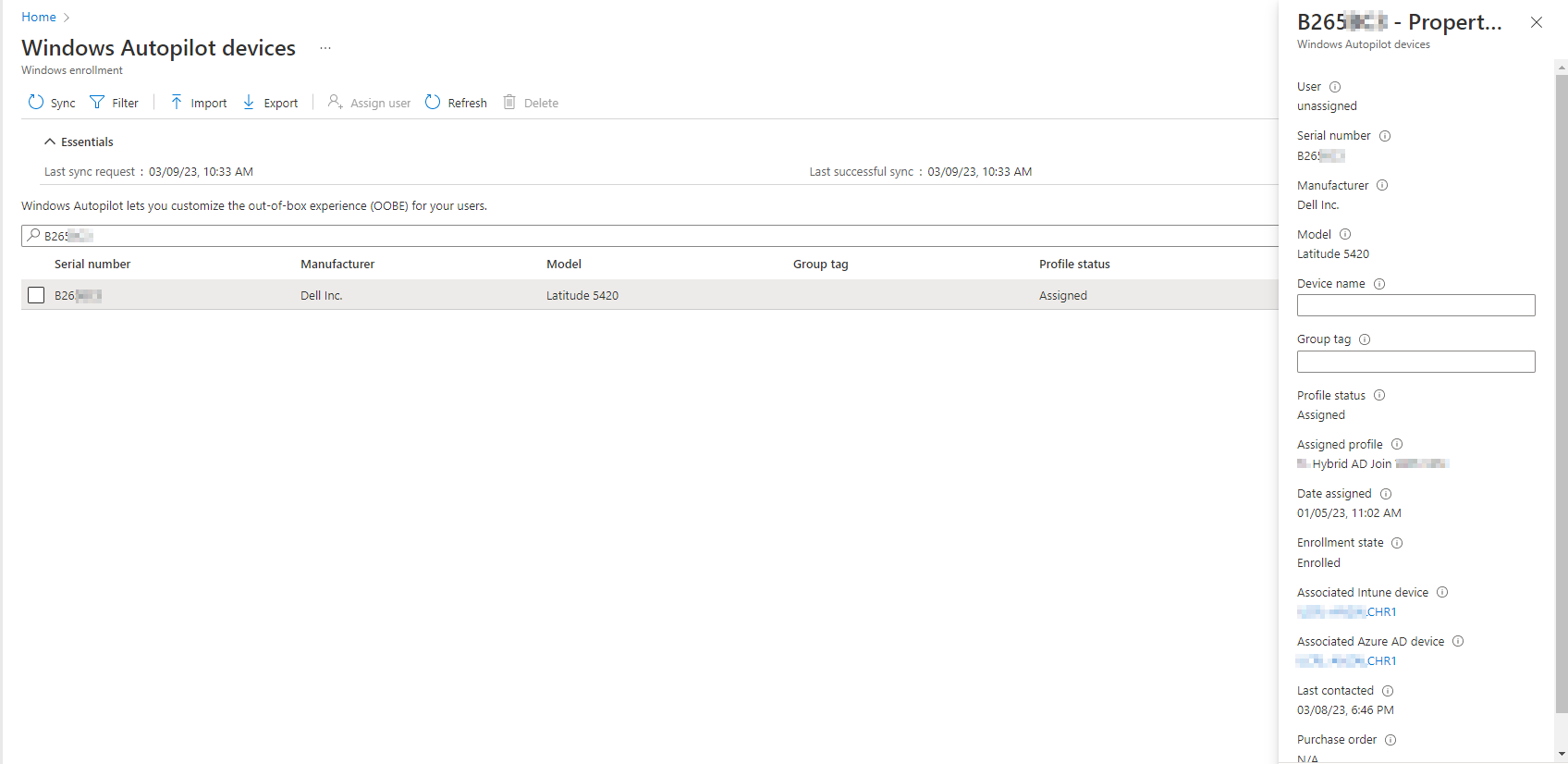Viewport: 1568px width, 764px height.
Task: Click the Export download arrow icon
Action: click(249, 103)
